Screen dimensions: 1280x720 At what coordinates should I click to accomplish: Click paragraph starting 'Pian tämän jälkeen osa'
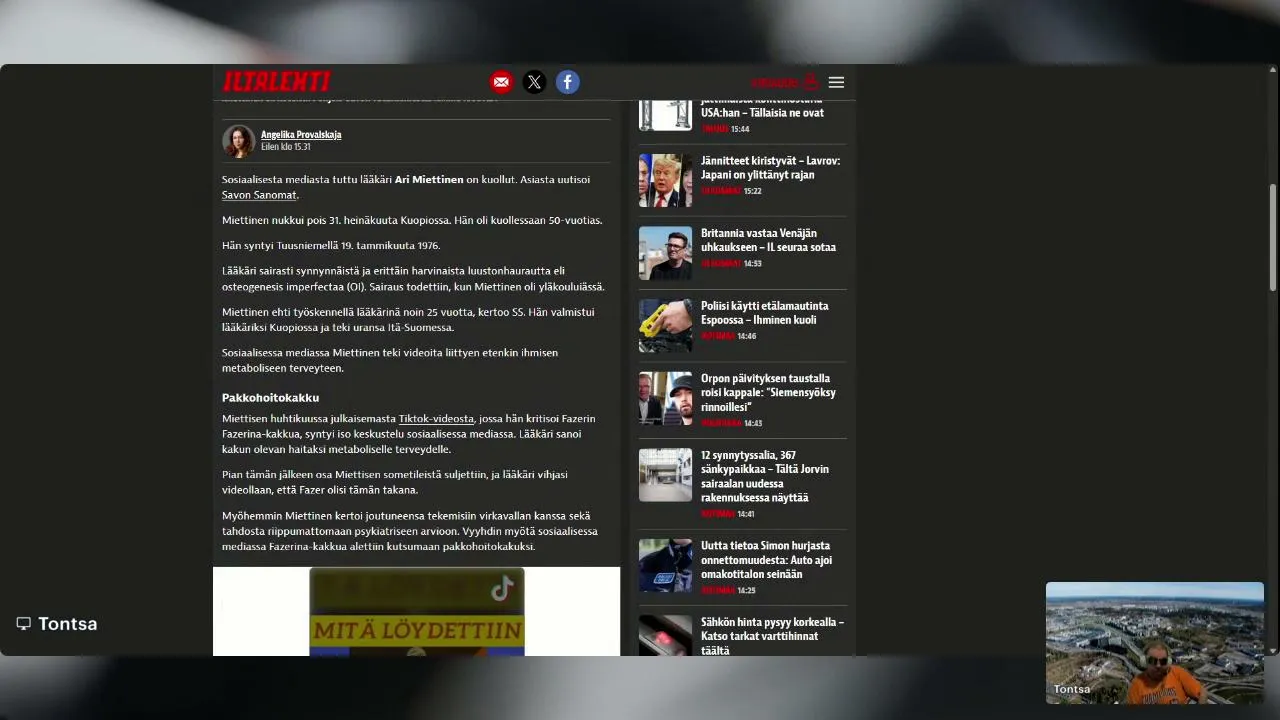[x=395, y=482]
